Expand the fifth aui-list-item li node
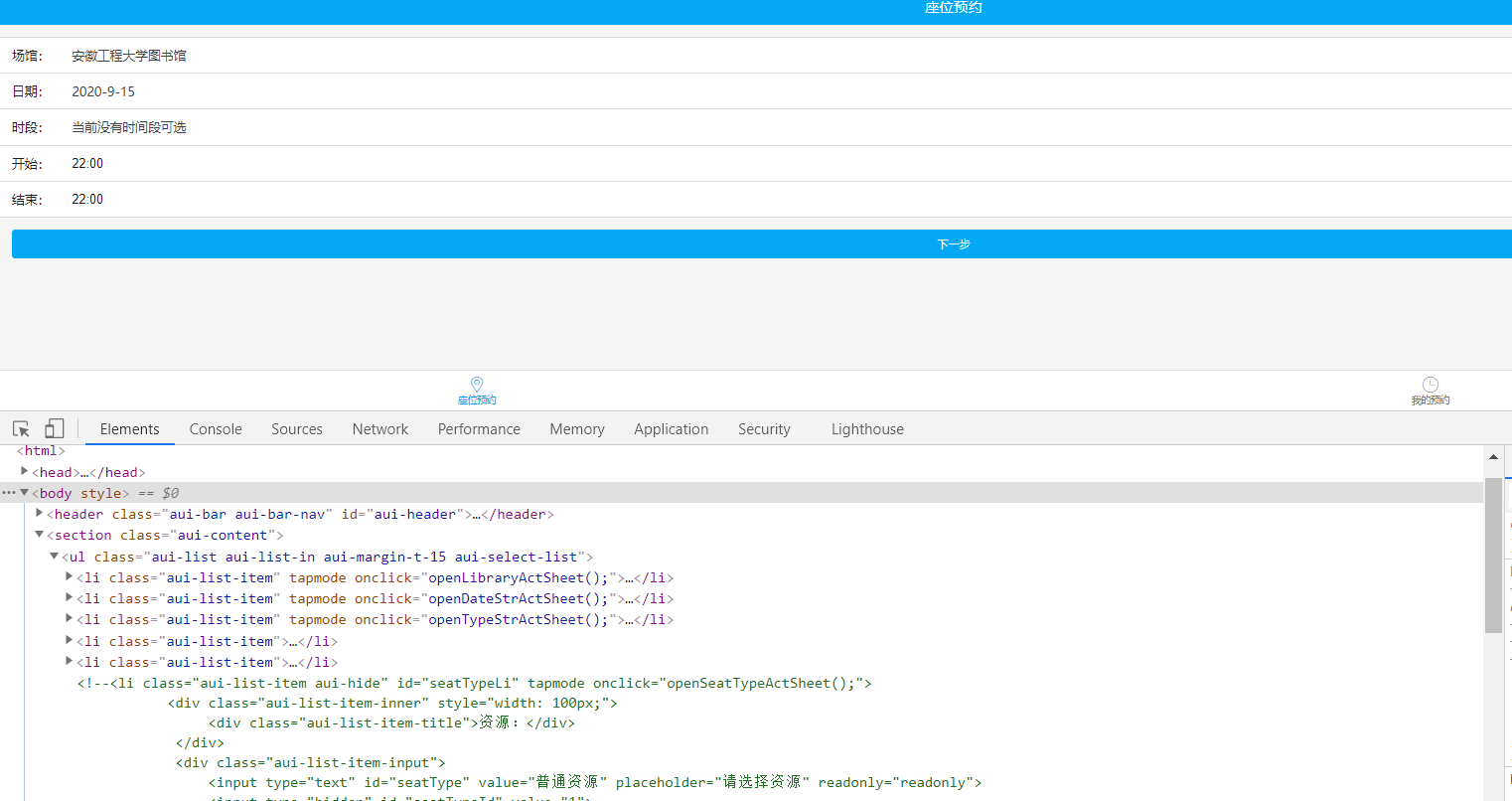The image size is (1512, 801). click(x=70, y=661)
